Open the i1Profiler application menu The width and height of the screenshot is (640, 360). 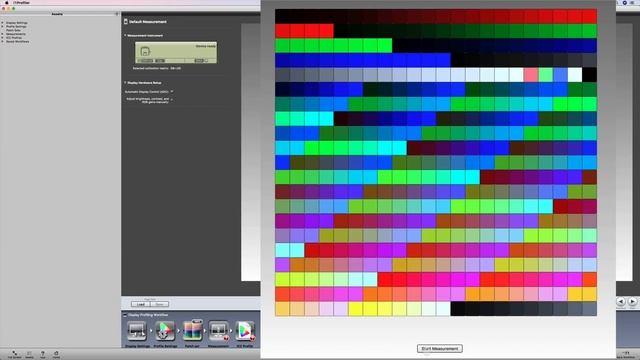[22, 2]
